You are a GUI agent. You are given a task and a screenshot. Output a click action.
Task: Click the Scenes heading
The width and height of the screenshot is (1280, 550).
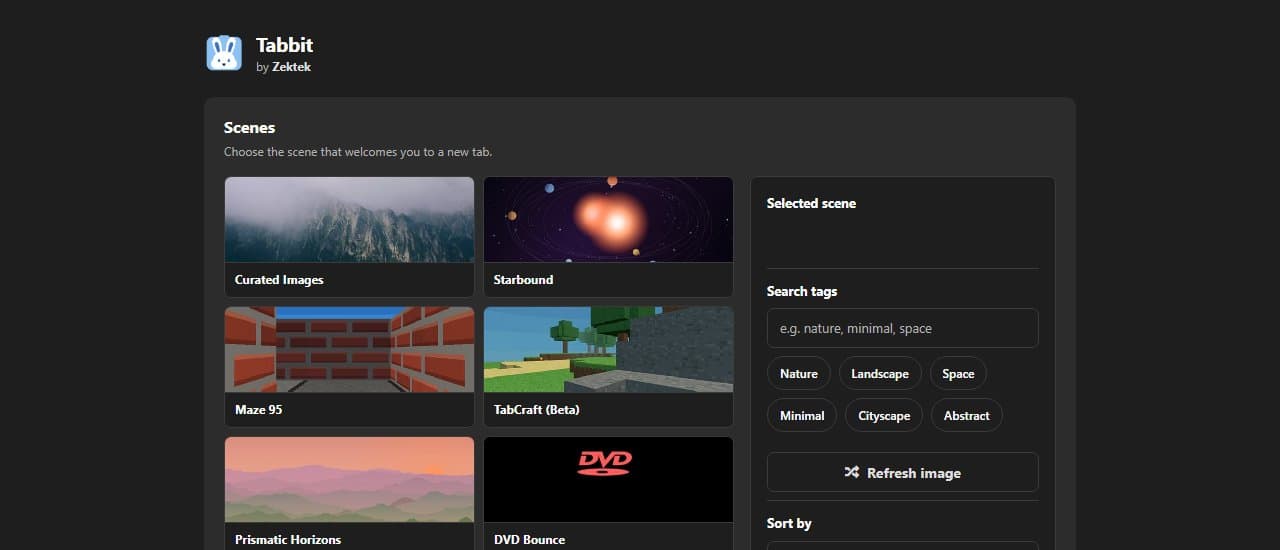tap(249, 128)
